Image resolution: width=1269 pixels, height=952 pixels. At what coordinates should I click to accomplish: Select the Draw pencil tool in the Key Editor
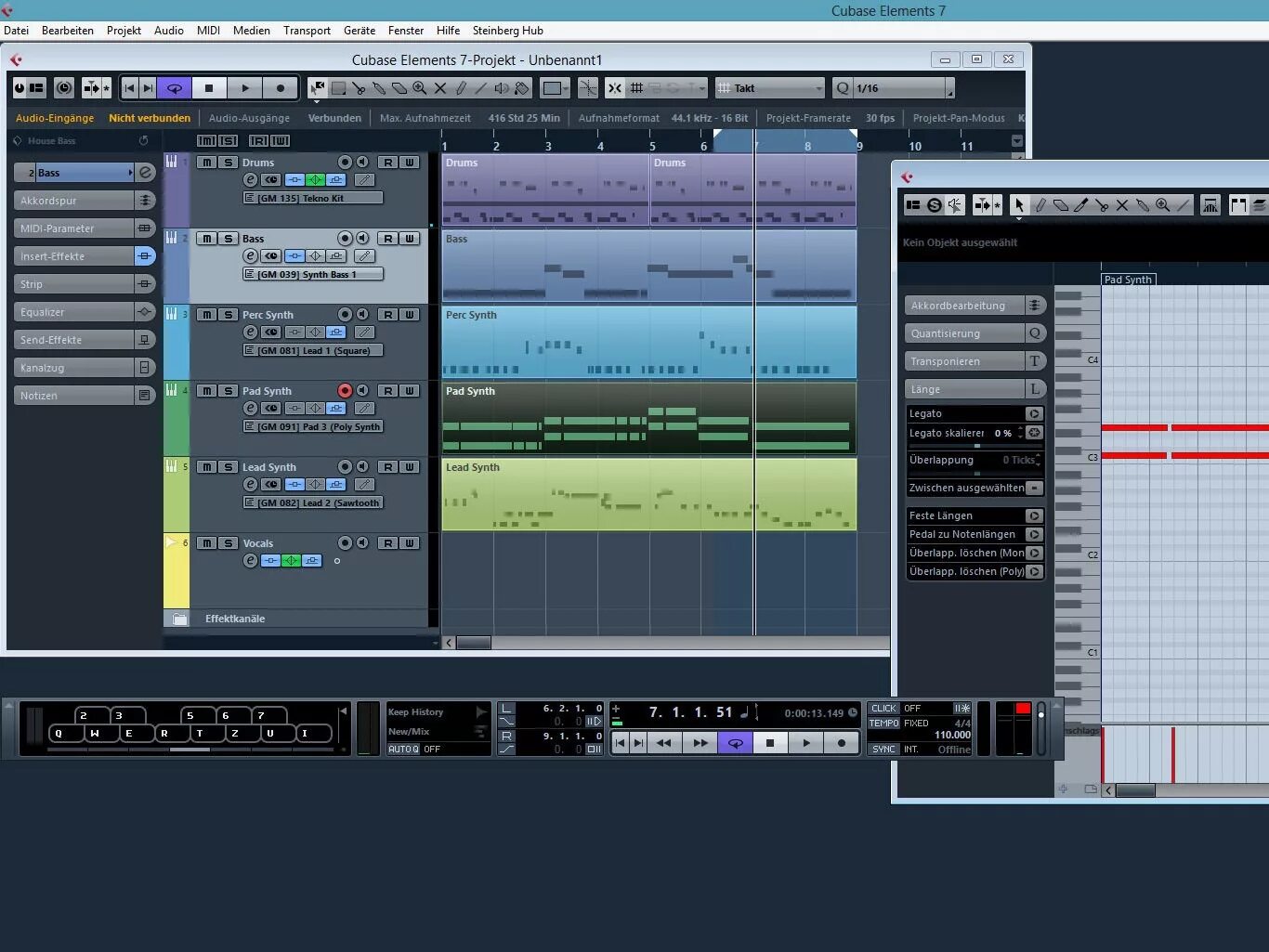1040,204
